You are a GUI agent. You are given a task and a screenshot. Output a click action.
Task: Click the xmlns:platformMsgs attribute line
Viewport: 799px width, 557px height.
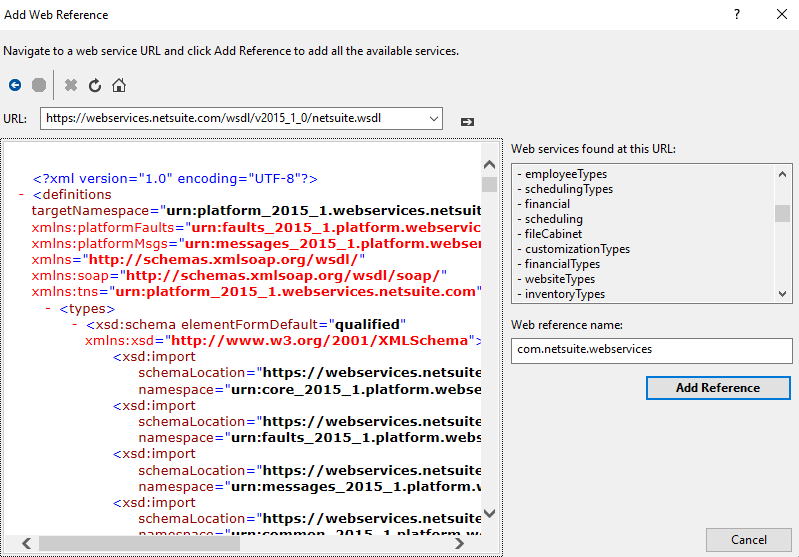click(256, 244)
